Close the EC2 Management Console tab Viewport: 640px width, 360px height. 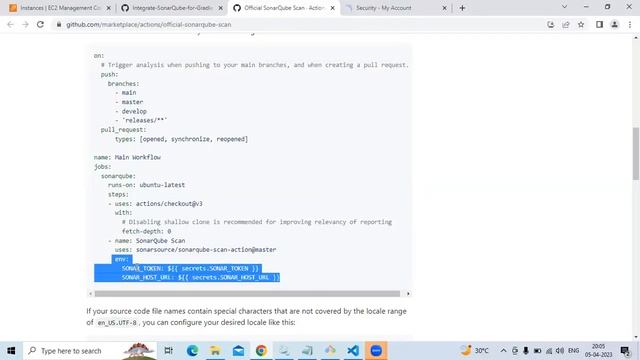(x=109, y=8)
